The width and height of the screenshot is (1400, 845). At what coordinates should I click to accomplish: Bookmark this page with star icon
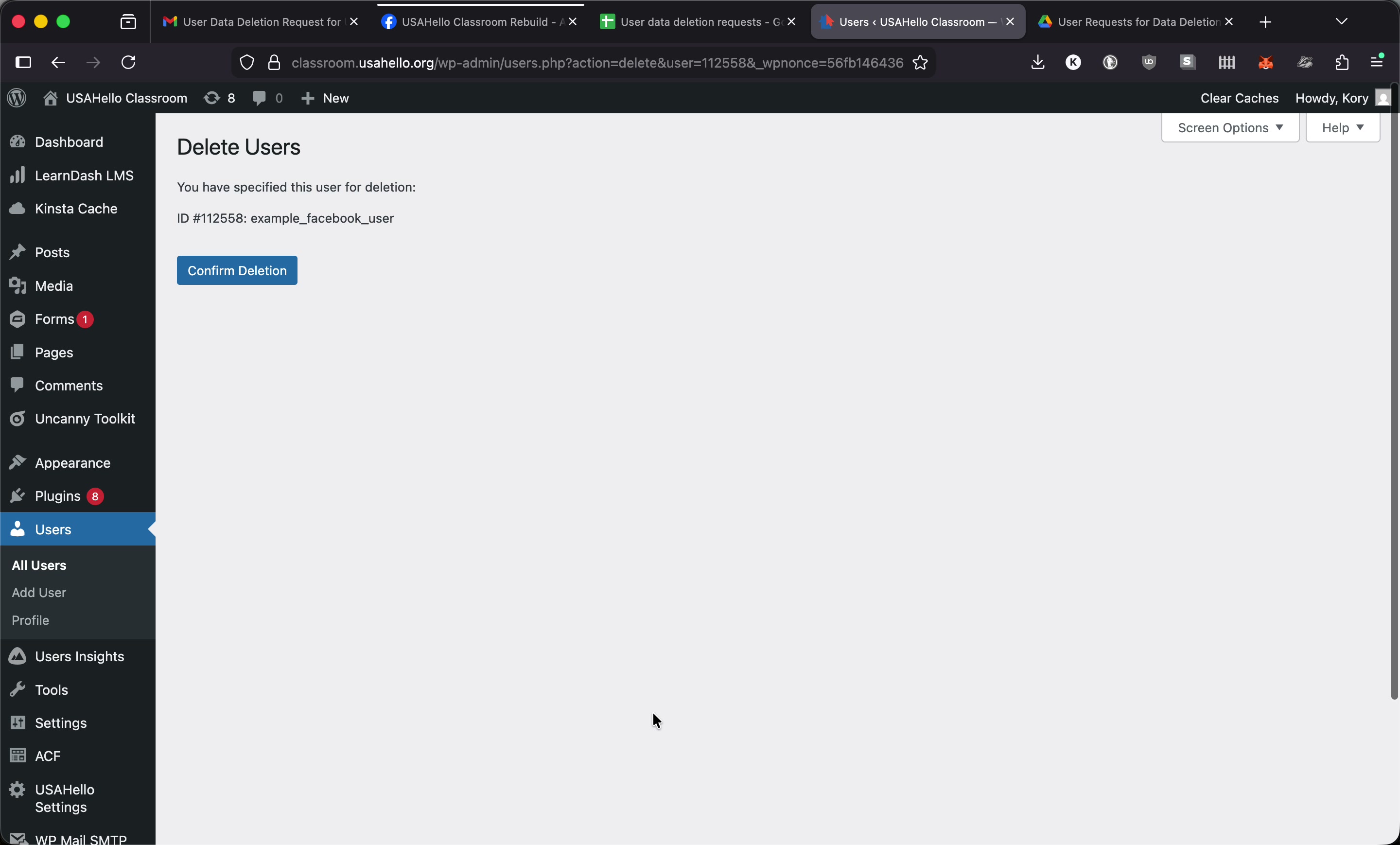point(921,63)
